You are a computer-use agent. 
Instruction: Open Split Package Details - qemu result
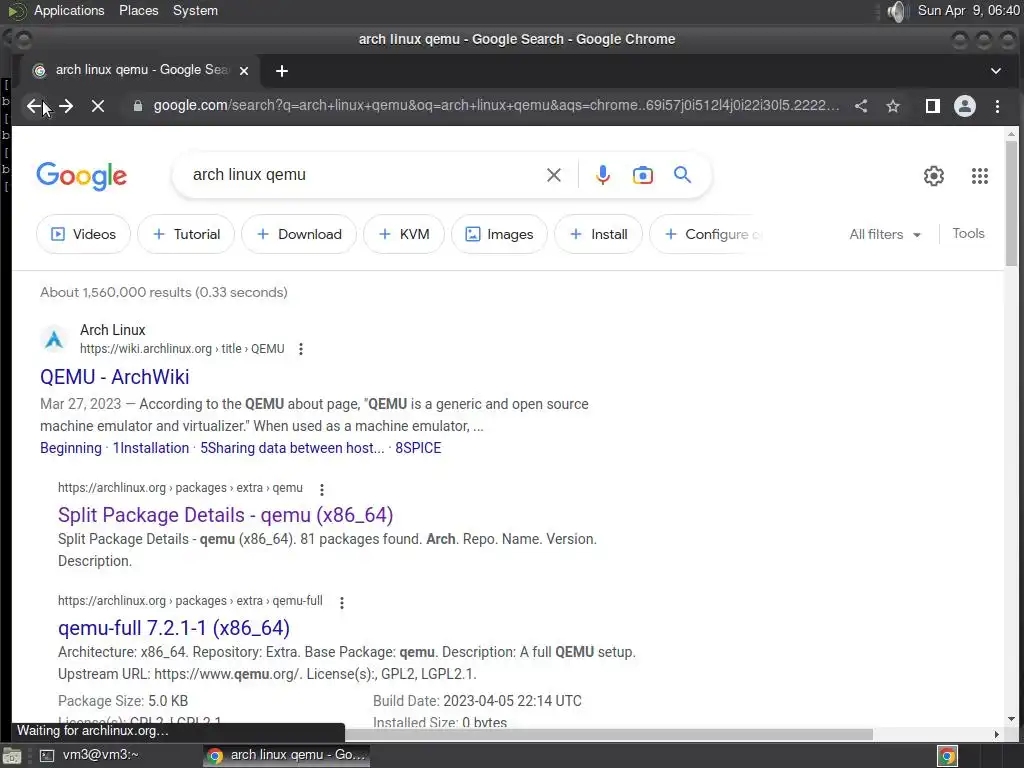click(225, 515)
